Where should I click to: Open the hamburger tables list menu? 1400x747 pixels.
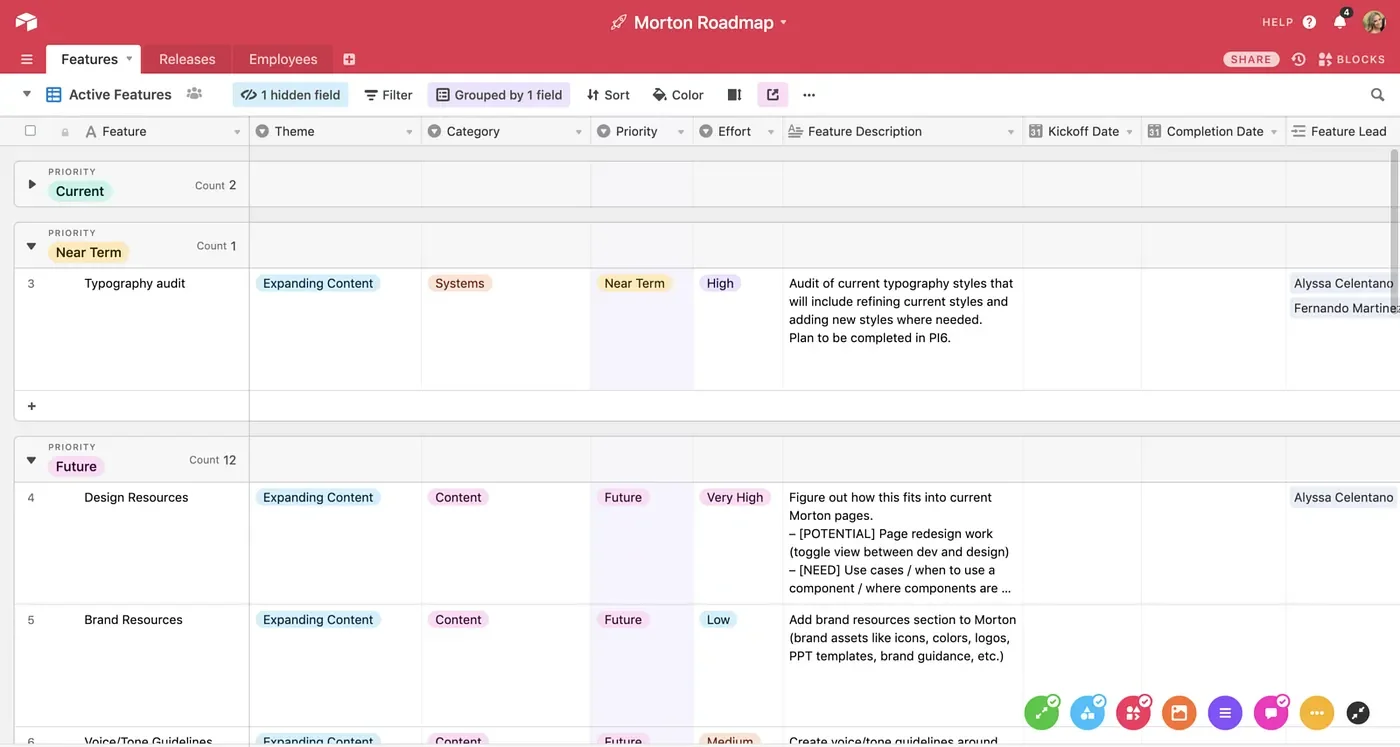[x=27, y=60]
